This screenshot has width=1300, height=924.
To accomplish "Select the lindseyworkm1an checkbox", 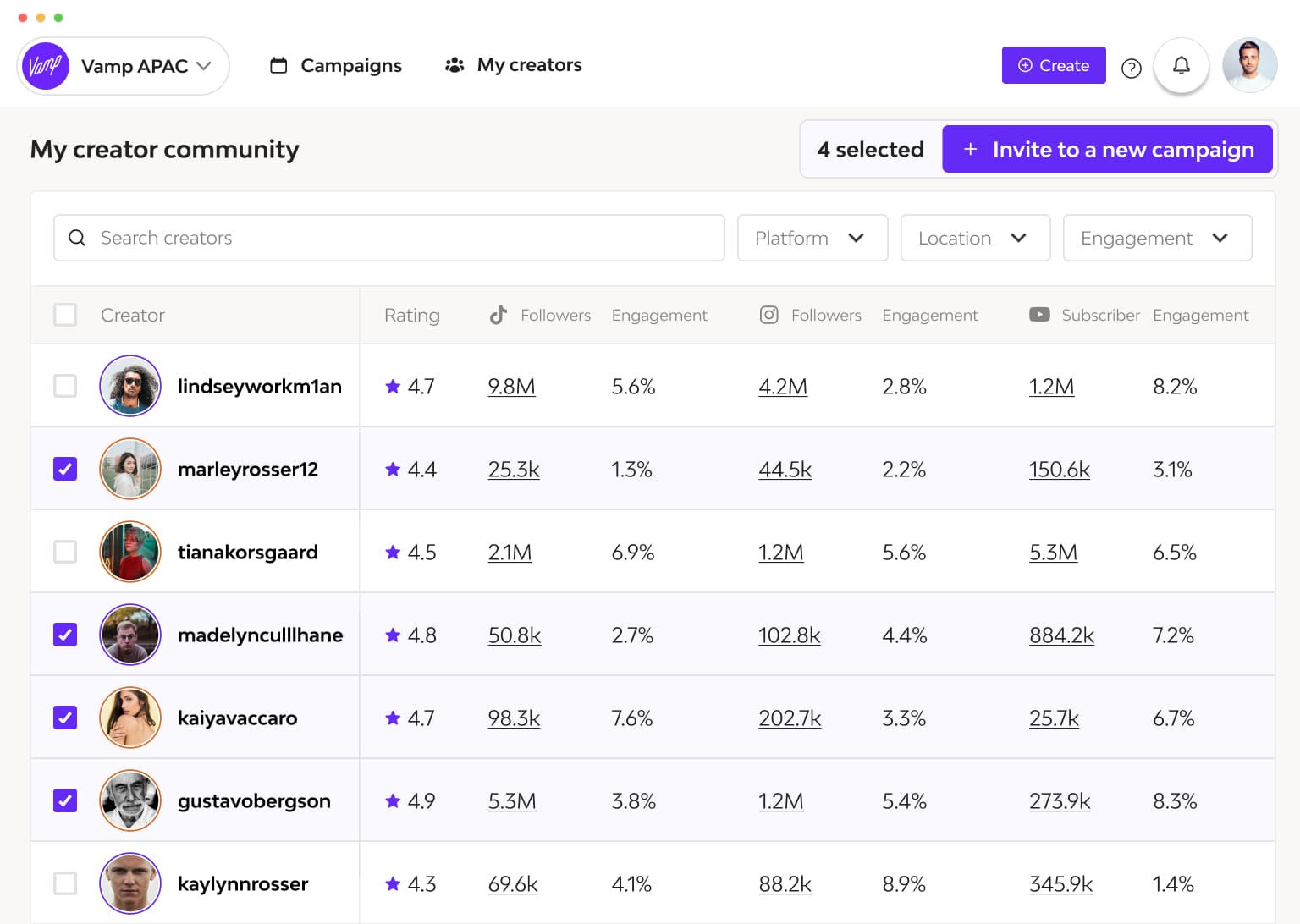I will 65,386.
